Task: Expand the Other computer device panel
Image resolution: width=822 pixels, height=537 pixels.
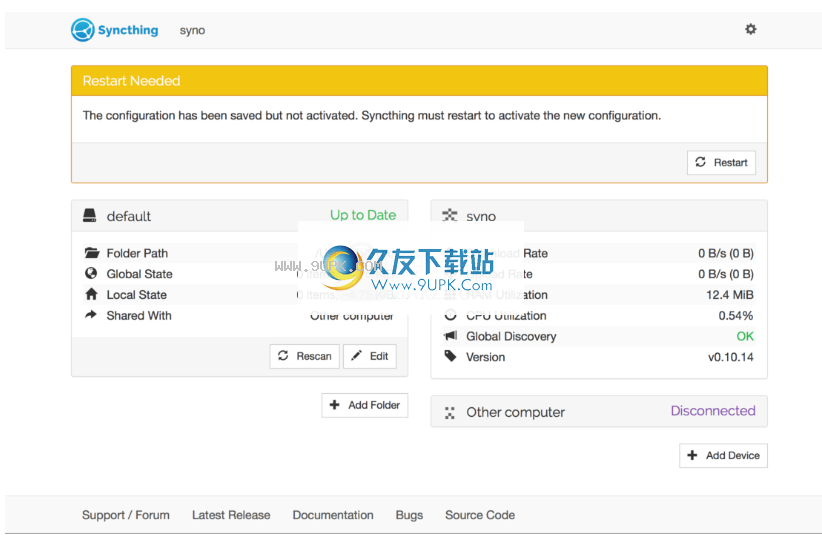Action: click(x=599, y=412)
